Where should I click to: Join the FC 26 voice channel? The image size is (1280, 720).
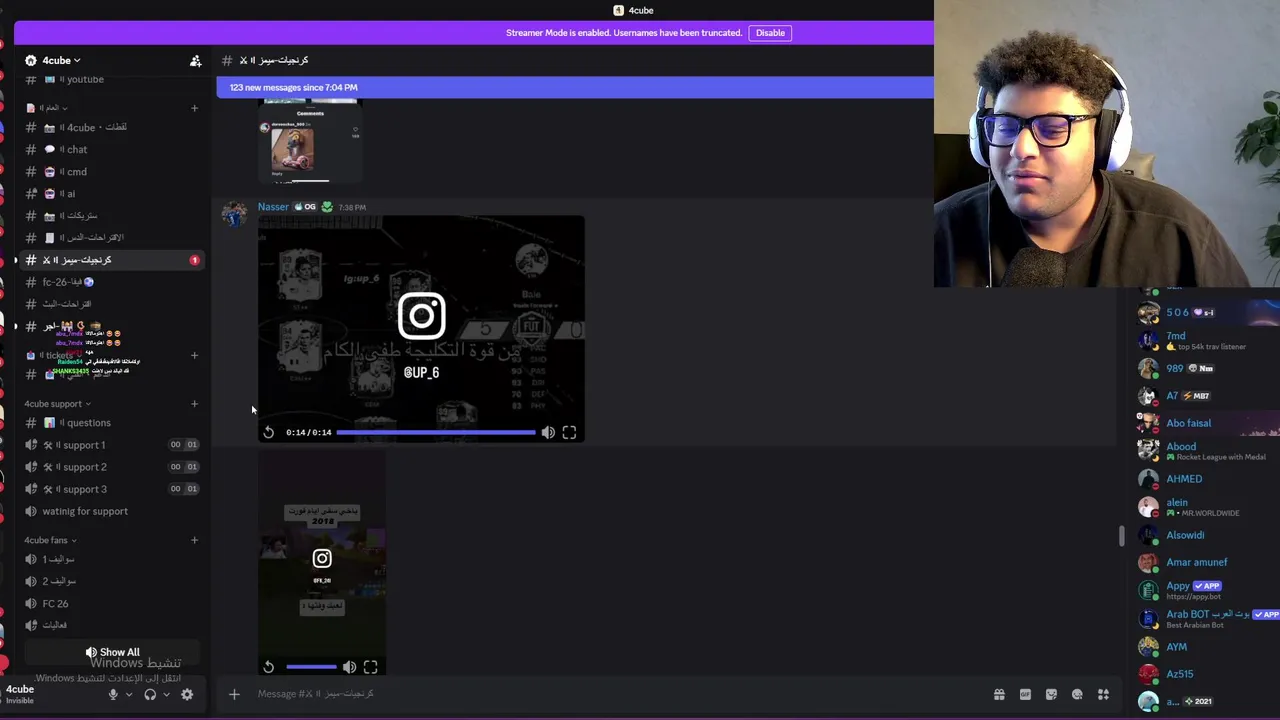[x=55, y=603]
